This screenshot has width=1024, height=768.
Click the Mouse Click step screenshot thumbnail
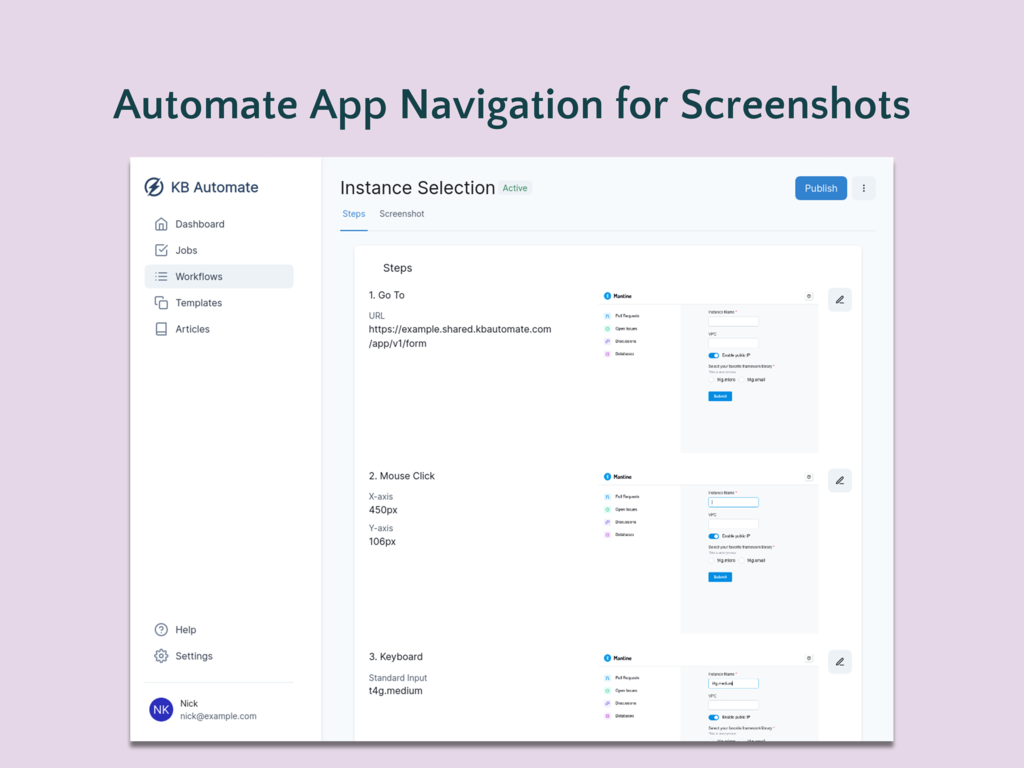point(709,551)
